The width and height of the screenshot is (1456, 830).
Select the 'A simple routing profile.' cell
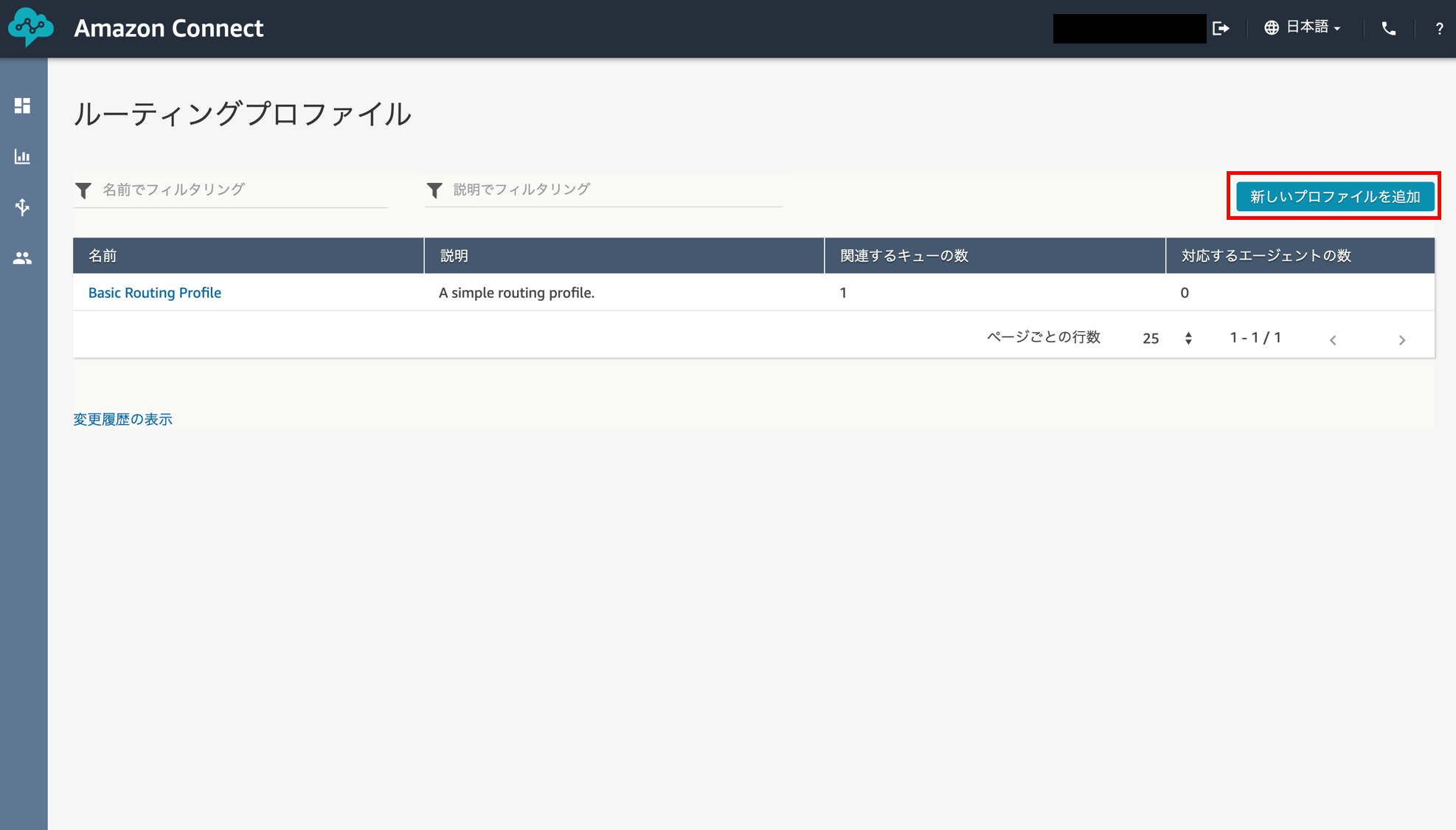[x=624, y=292]
